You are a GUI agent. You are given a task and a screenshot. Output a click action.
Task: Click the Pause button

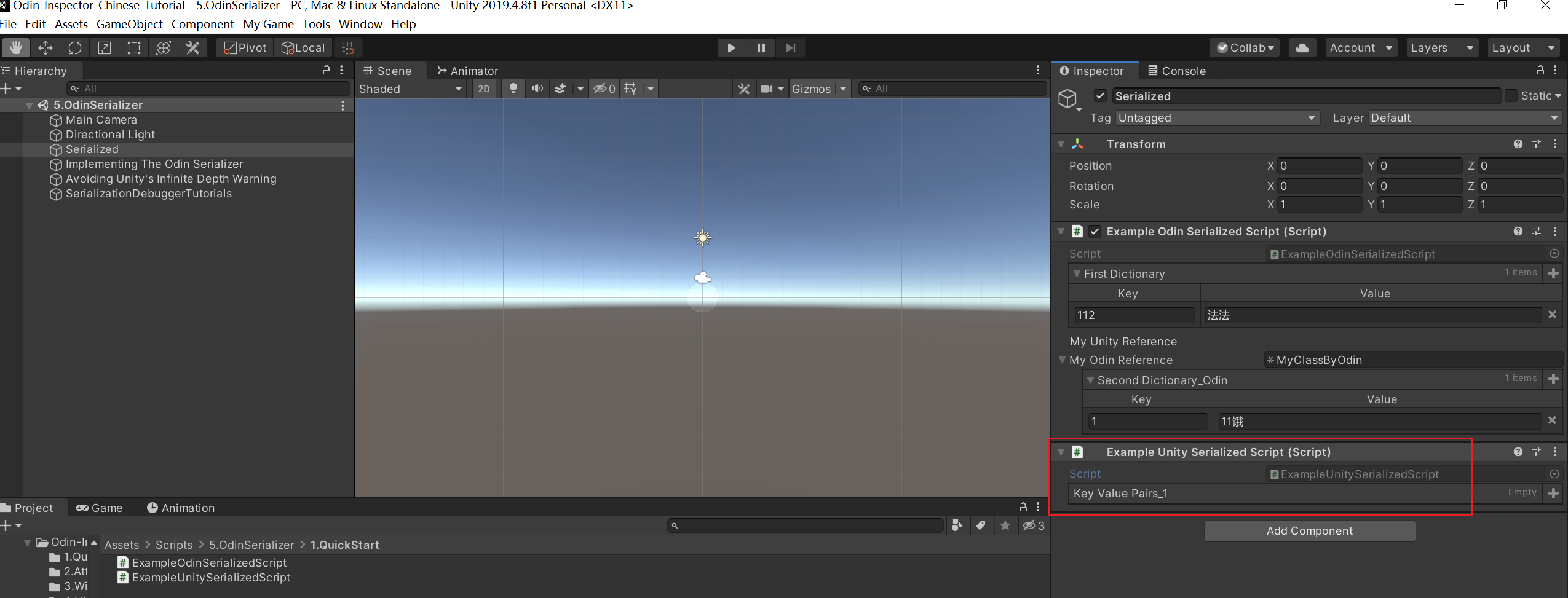click(x=761, y=48)
